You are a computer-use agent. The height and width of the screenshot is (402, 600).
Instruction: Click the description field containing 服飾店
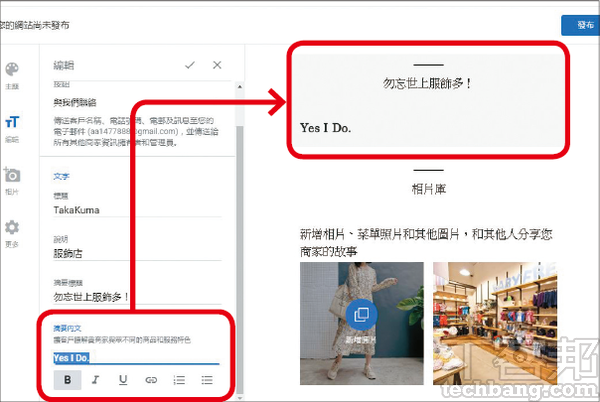click(137, 253)
